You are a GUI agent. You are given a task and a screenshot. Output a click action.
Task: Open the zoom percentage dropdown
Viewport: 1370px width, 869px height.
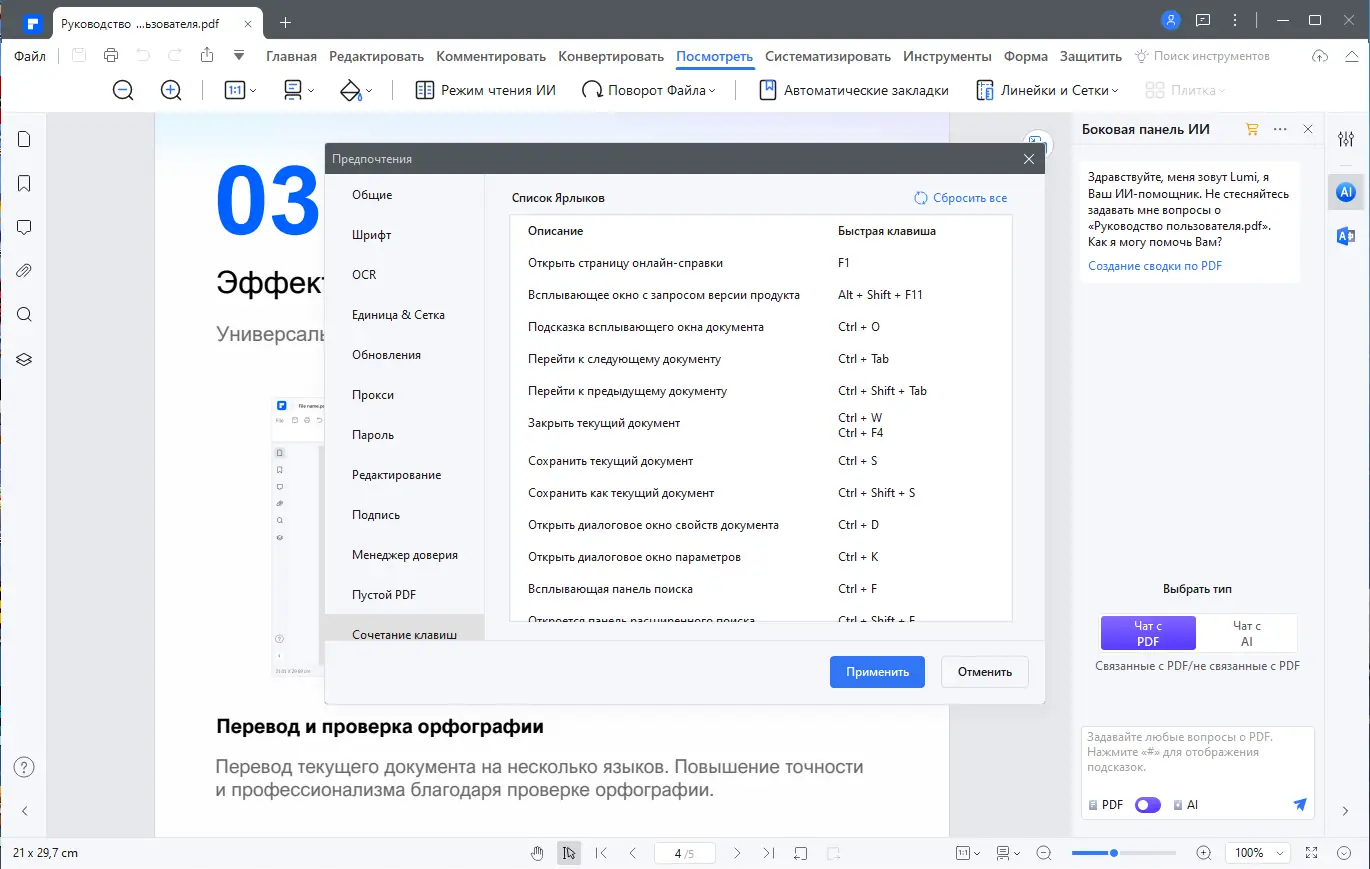click(1257, 852)
